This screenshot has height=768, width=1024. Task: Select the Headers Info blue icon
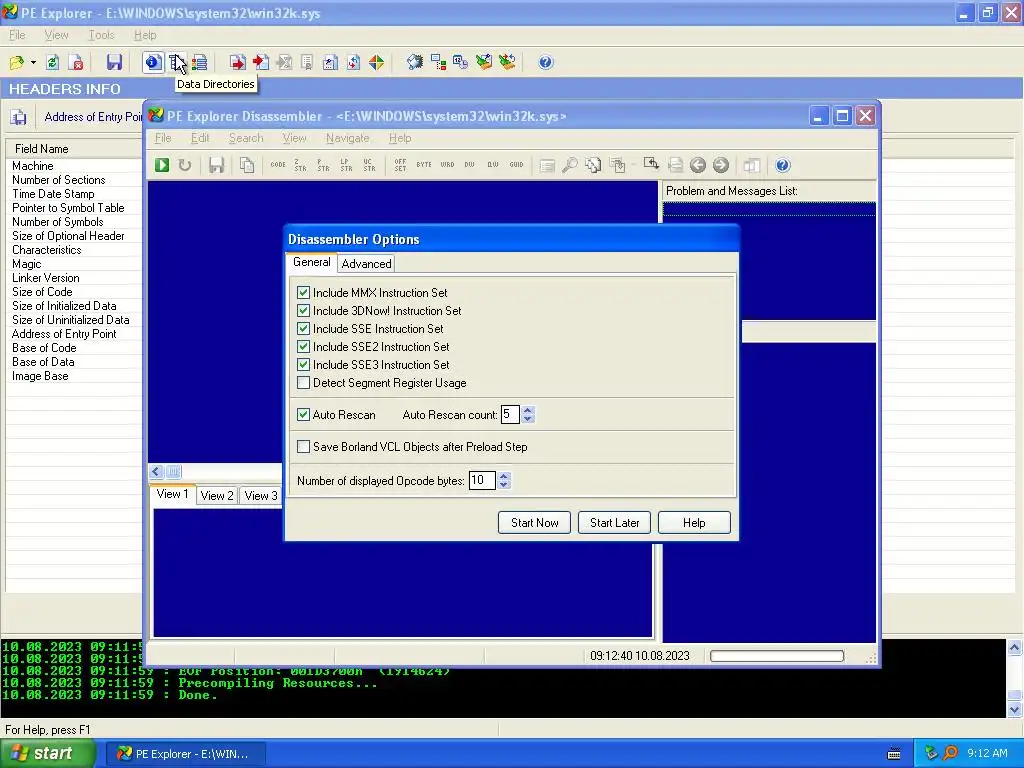coord(153,63)
